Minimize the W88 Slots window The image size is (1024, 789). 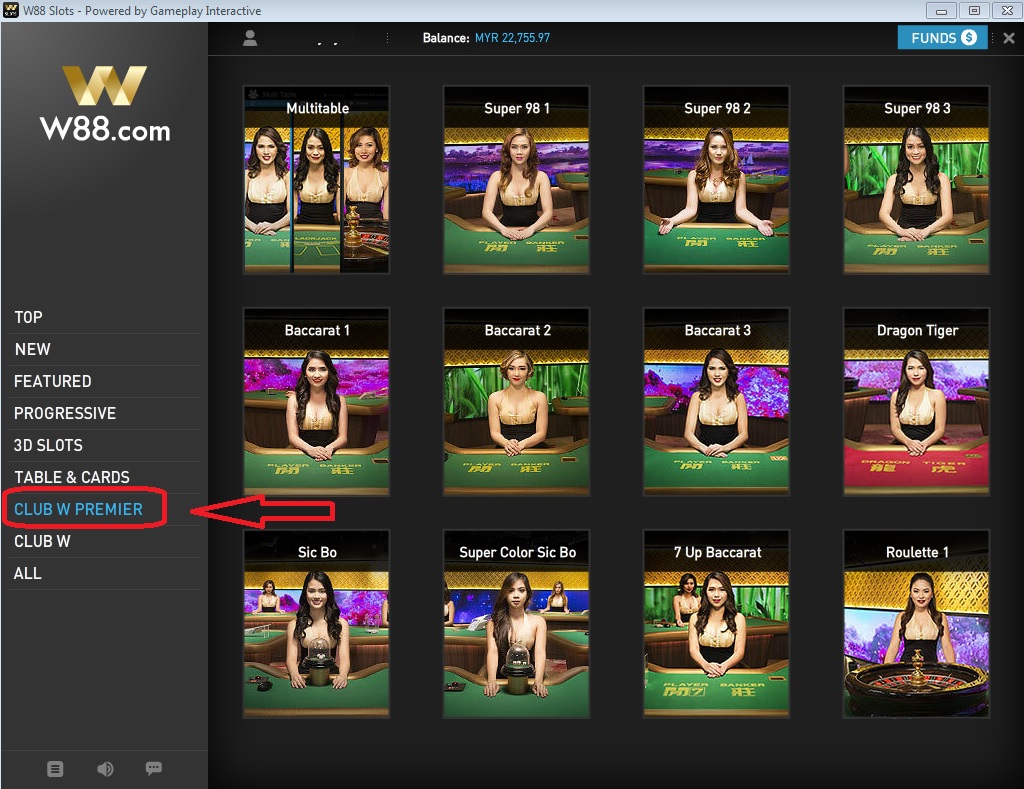(941, 10)
